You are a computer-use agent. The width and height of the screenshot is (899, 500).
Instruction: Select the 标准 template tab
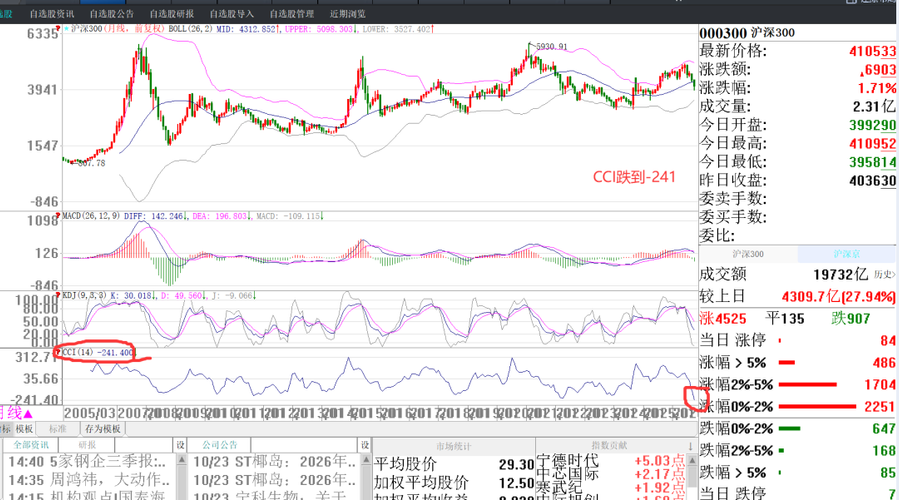tap(57, 429)
